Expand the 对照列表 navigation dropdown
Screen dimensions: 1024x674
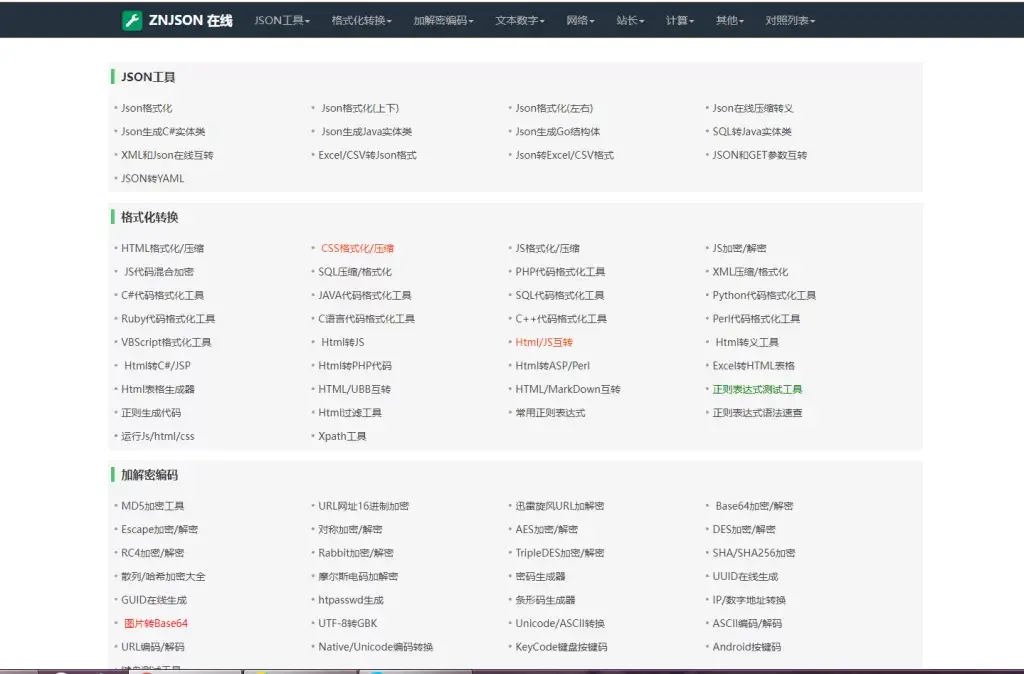[x=790, y=20]
